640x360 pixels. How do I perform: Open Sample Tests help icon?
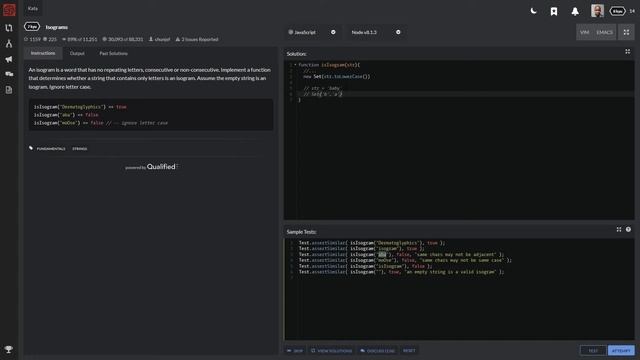(628, 229)
